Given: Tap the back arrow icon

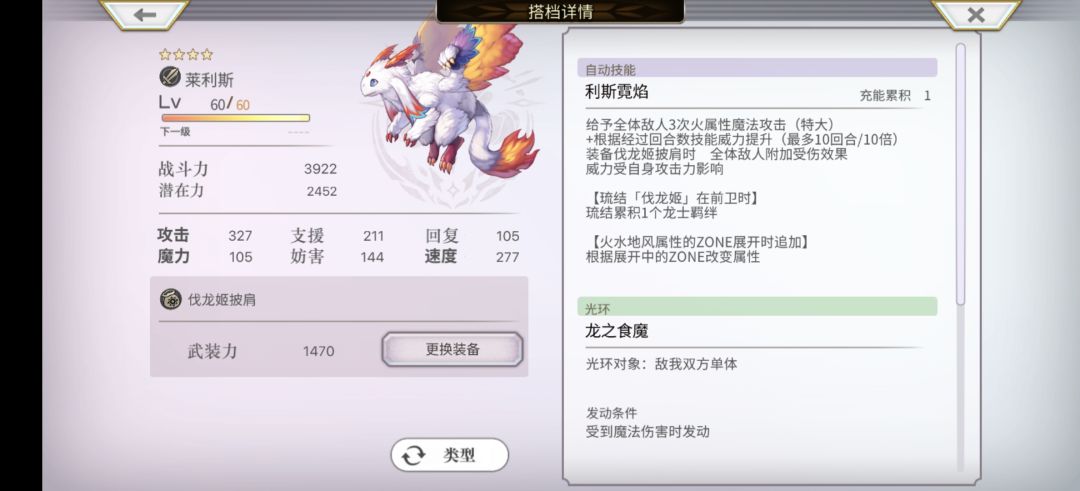Looking at the screenshot, I should click(x=145, y=15).
